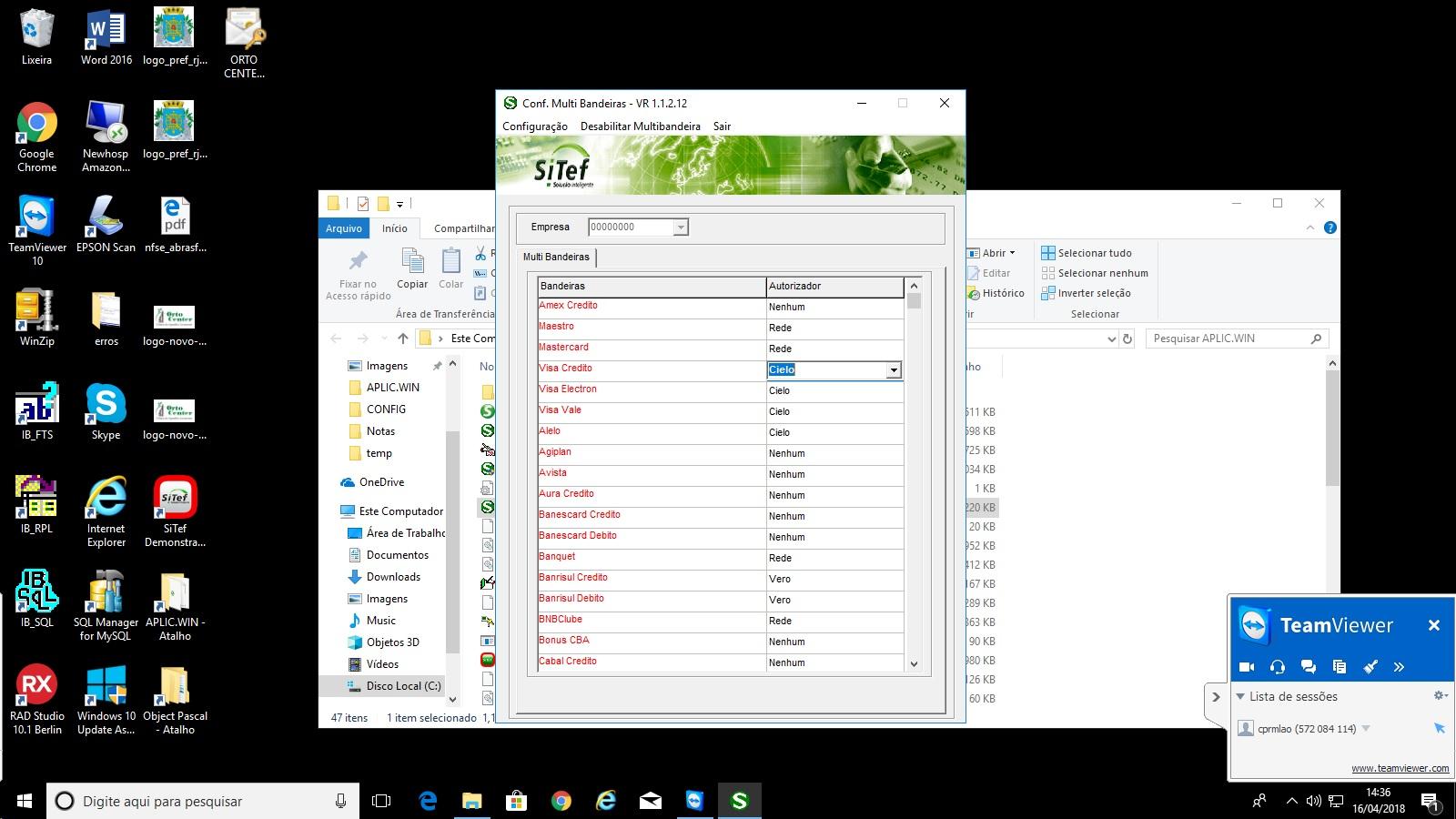
Task: Expand more TeamViewer functions with double chevron
Action: [1400, 667]
